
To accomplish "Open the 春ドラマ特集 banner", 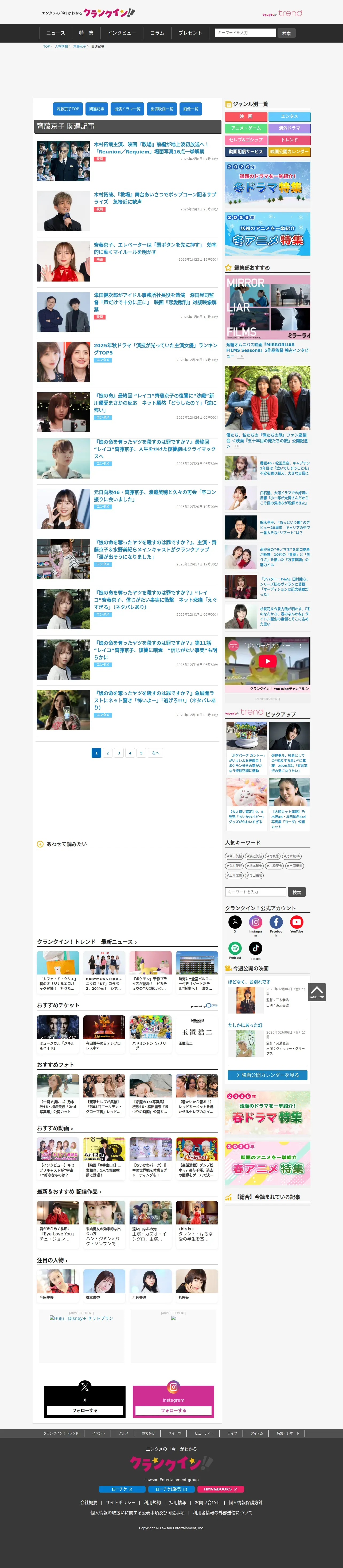I will coord(268,1113).
